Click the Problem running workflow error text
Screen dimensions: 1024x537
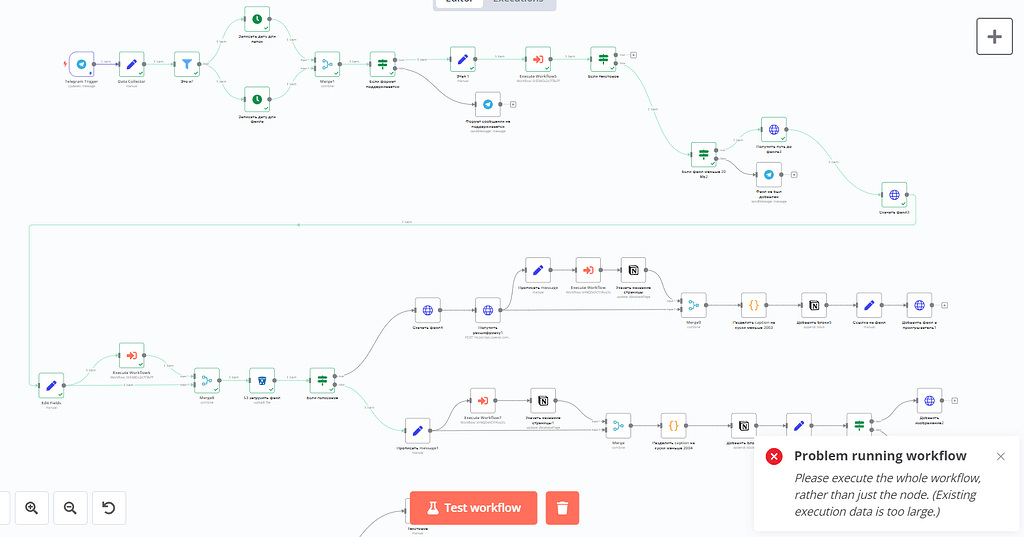click(880, 456)
